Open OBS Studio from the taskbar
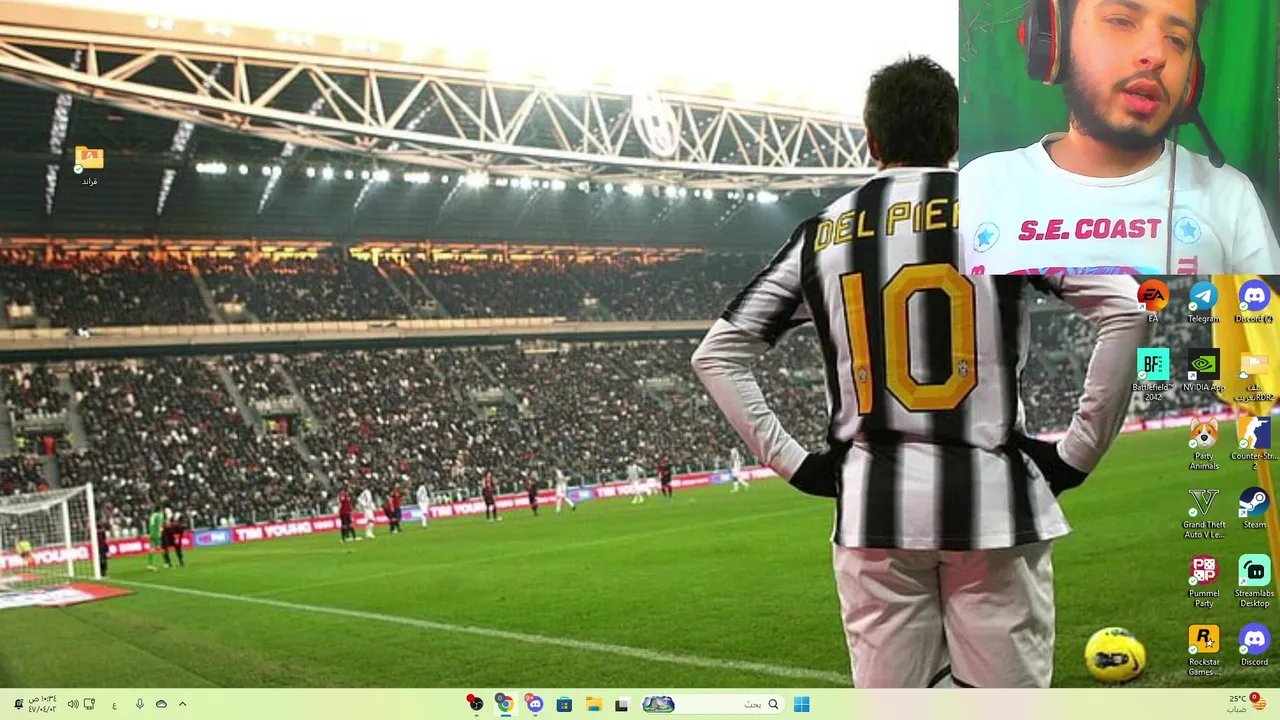Viewport: 1280px width, 720px height. tap(475, 704)
